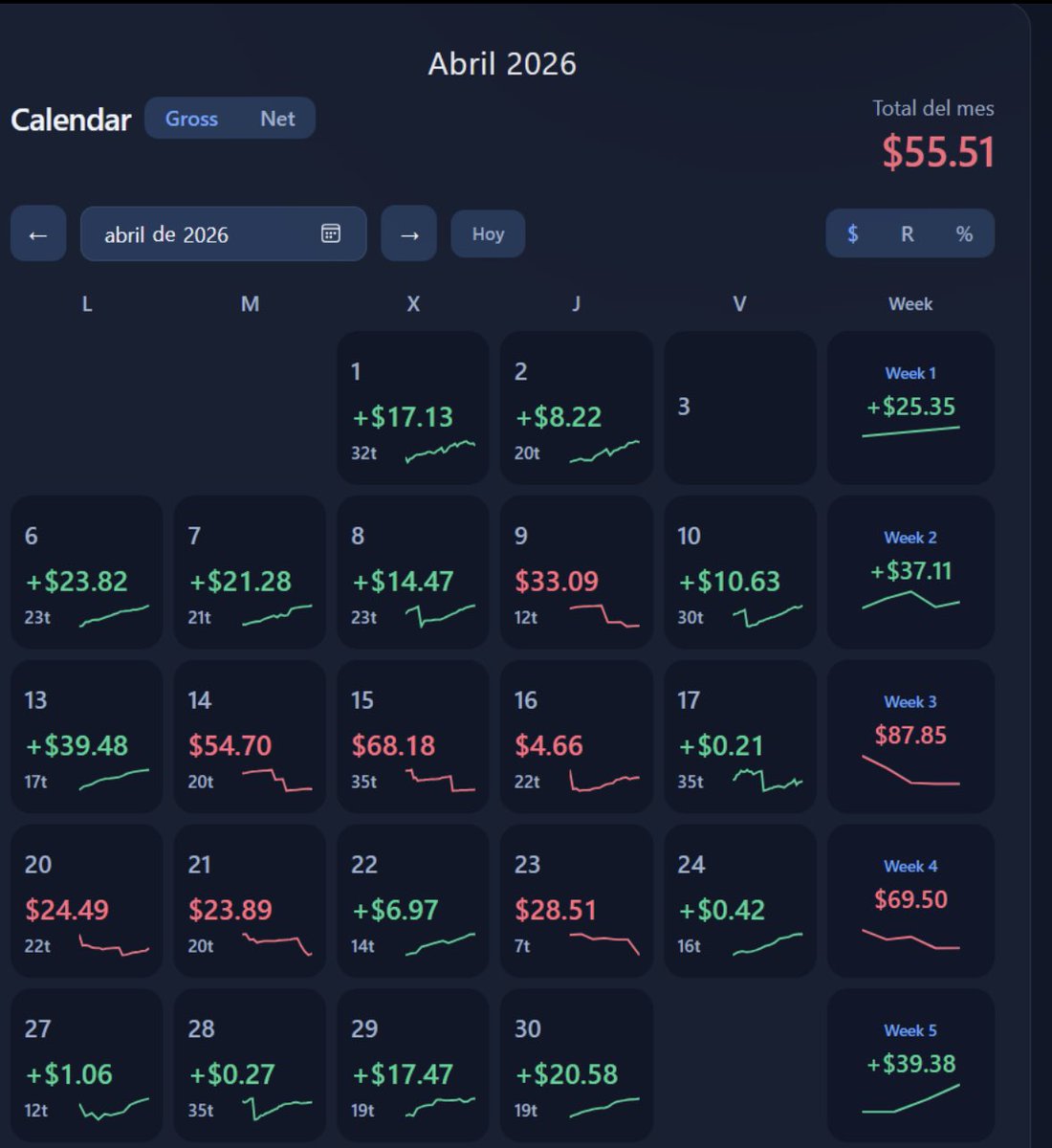Jump to today with Hoy button
This screenshot has height=1148, width=1052.
[488, 234]
